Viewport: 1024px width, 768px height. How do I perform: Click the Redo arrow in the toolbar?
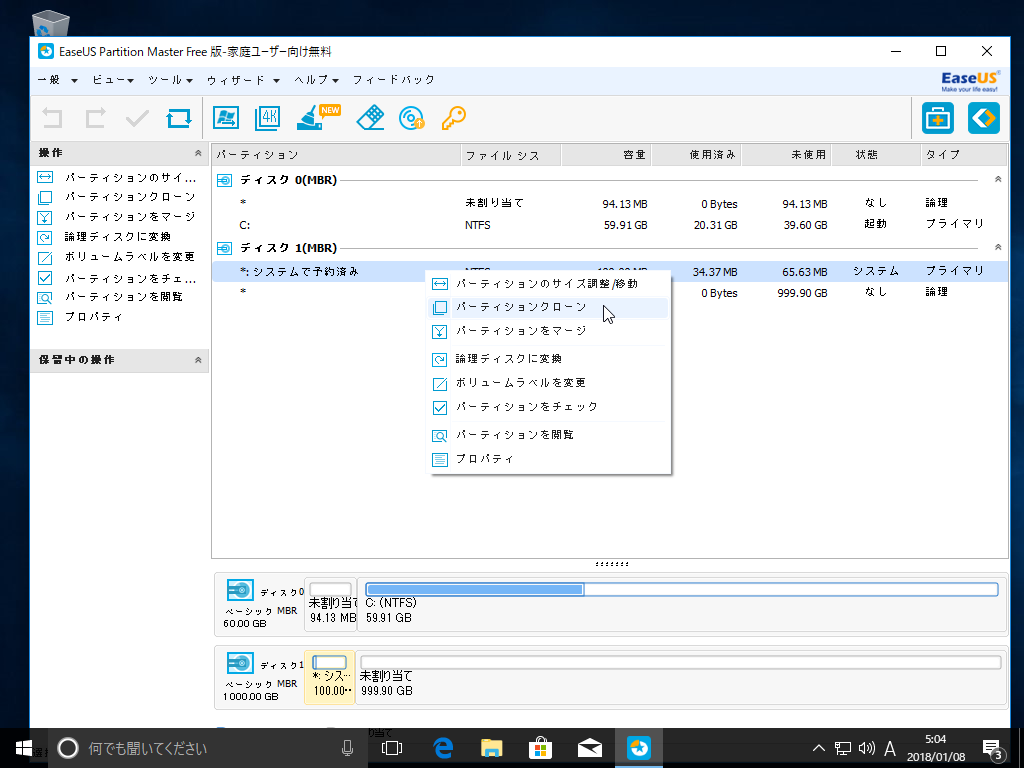pyautogui.click(x=95, y=118)
